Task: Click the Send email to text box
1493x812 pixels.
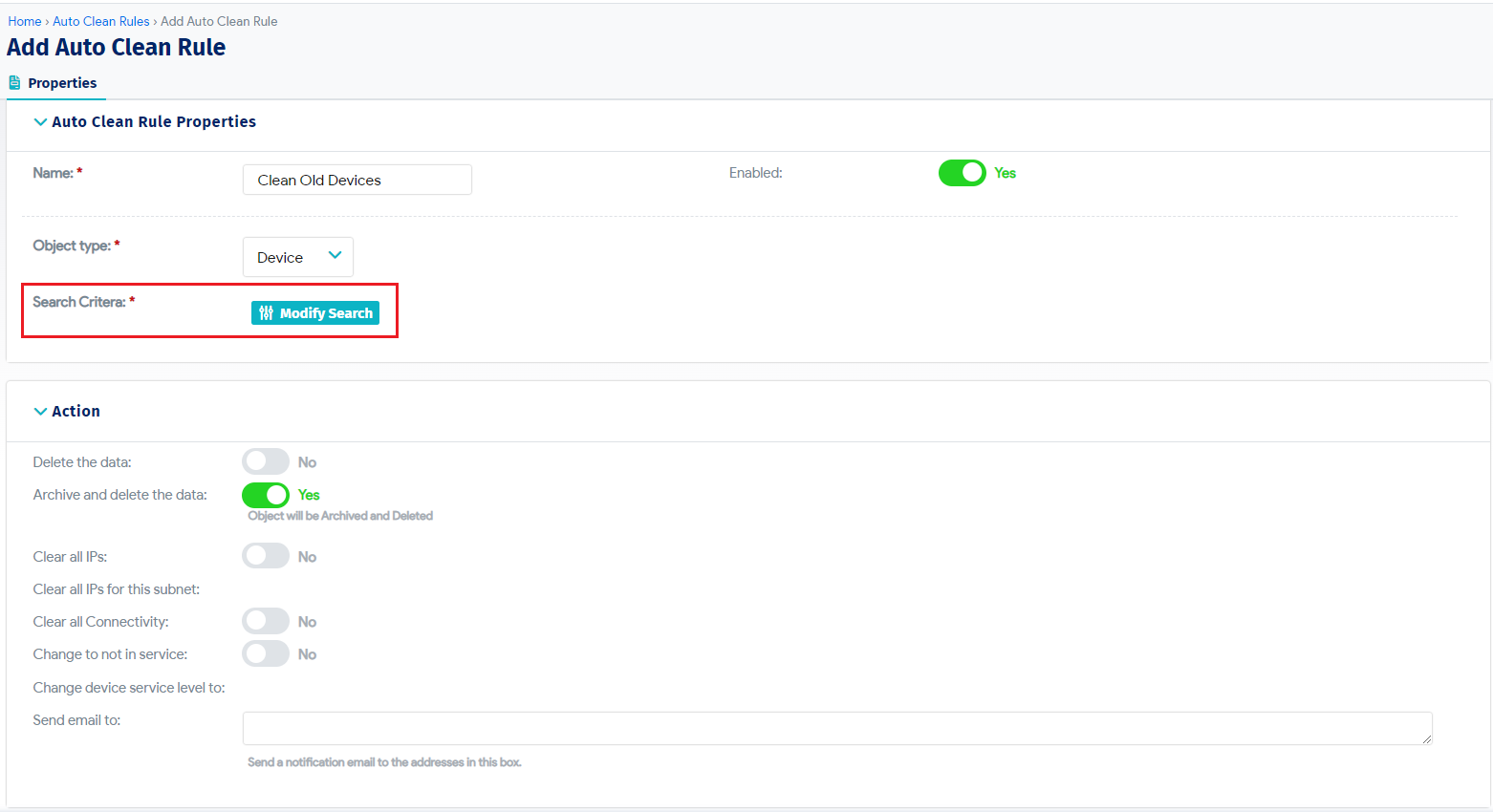Action: click(x=837, y=728)
